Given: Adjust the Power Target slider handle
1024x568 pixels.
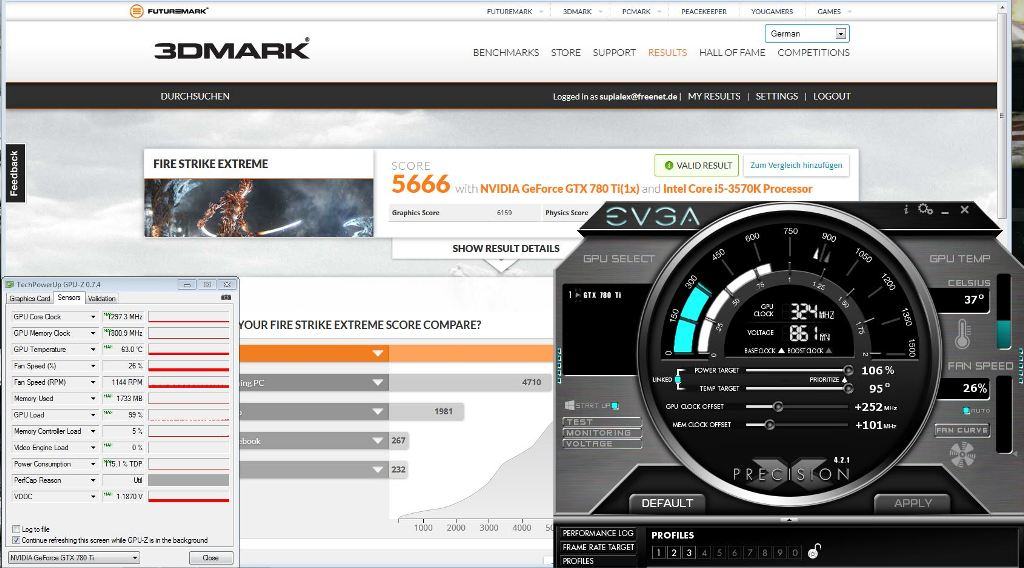Looking at the screenshot, I should (x=848, y=370).
